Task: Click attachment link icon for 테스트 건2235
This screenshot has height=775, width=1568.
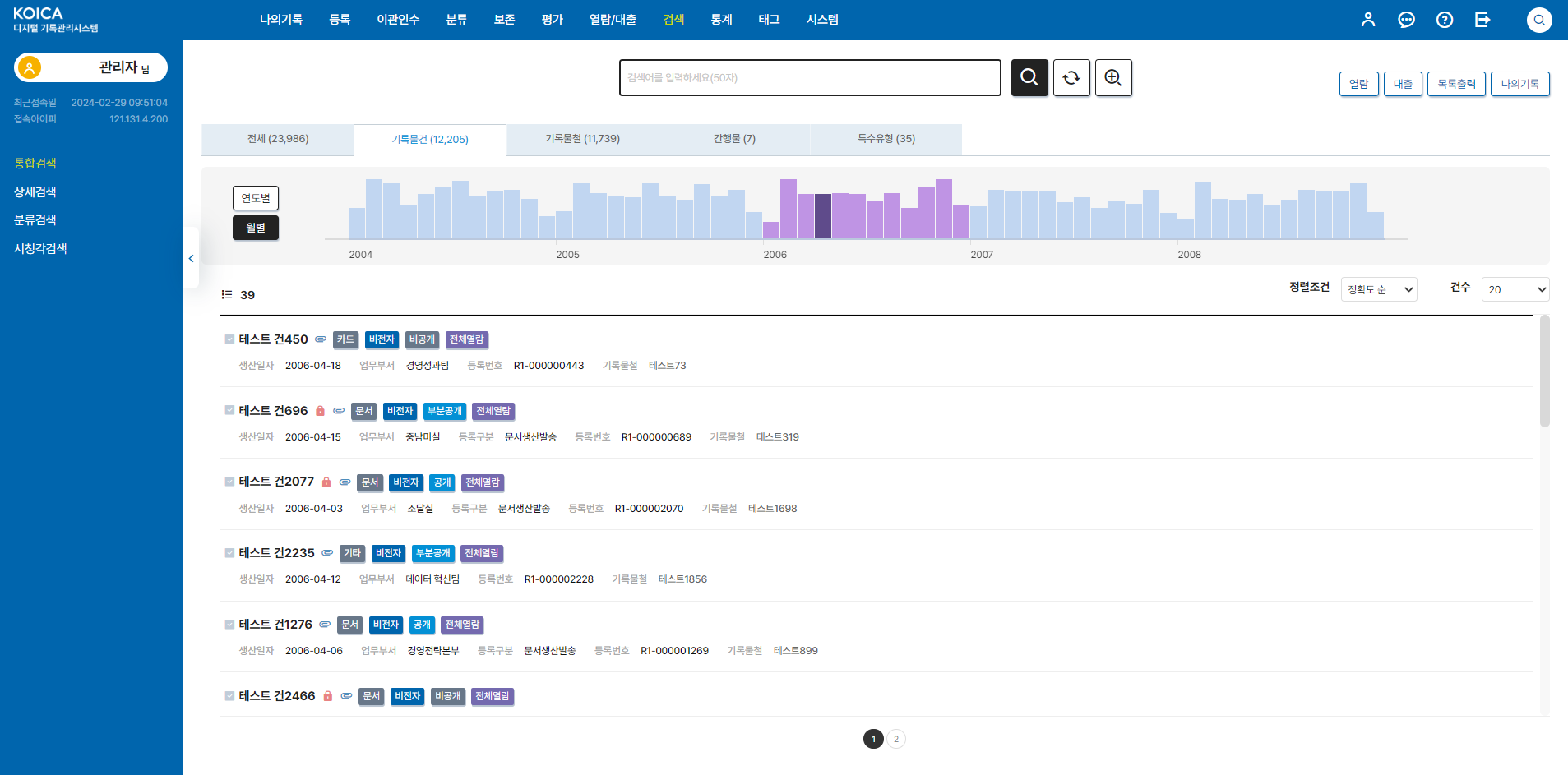Action: click(x=327, y=553)
